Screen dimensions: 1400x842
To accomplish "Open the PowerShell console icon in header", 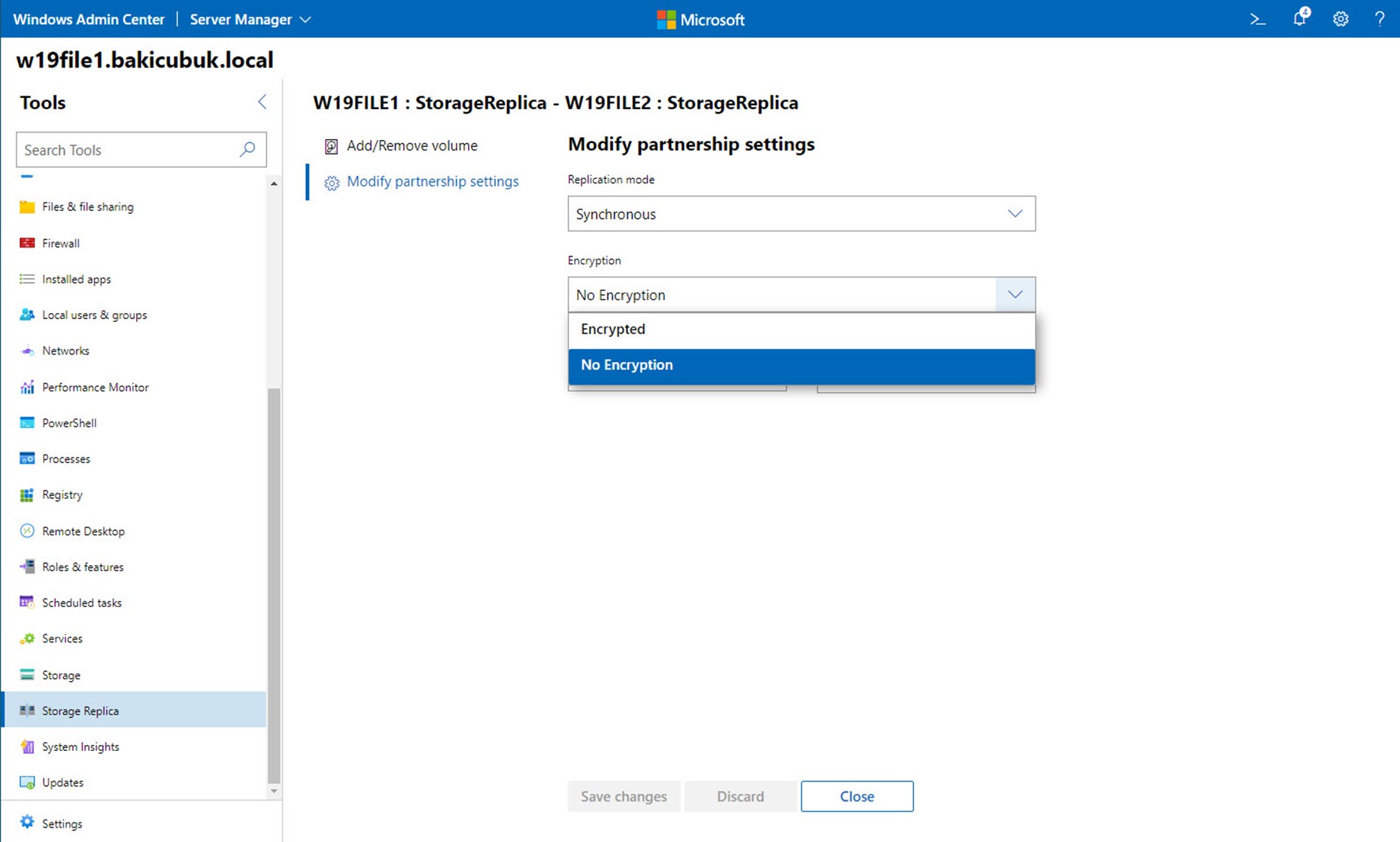I will (x=1258, y=19).
